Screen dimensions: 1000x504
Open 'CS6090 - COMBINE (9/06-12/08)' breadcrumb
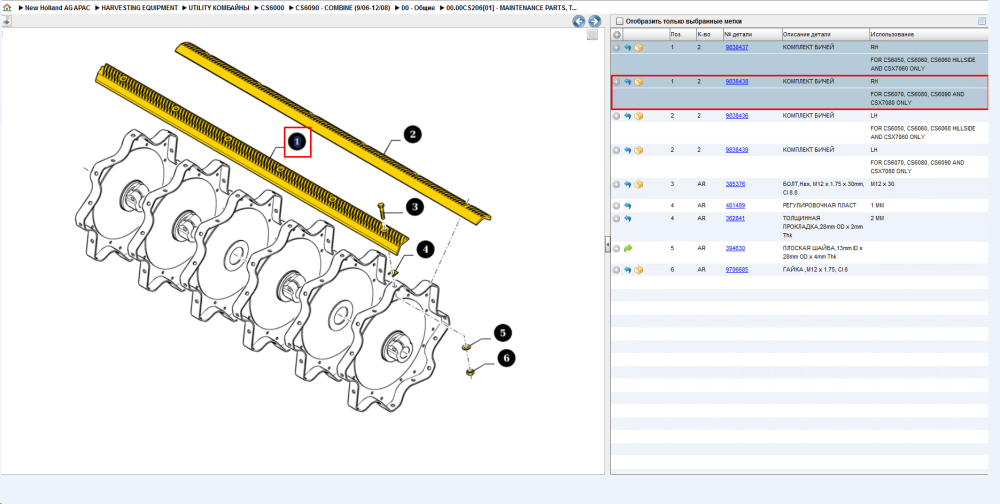[342, 8]
